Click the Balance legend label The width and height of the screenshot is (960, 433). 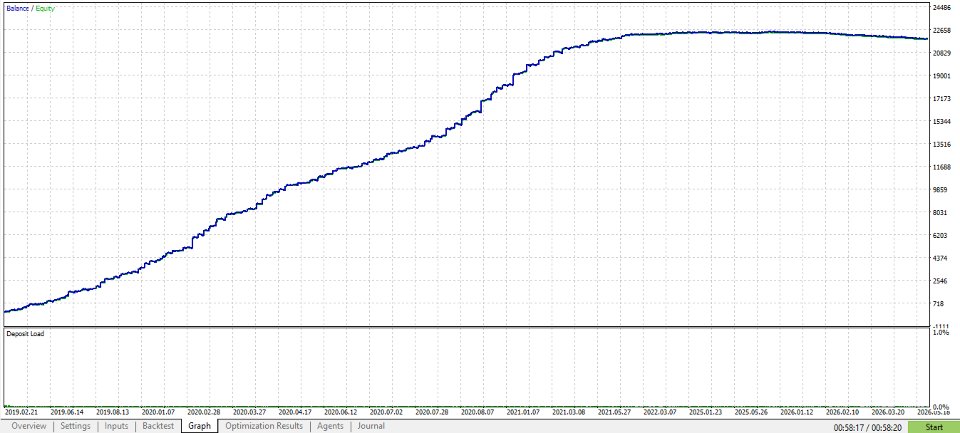coord(17,9)
